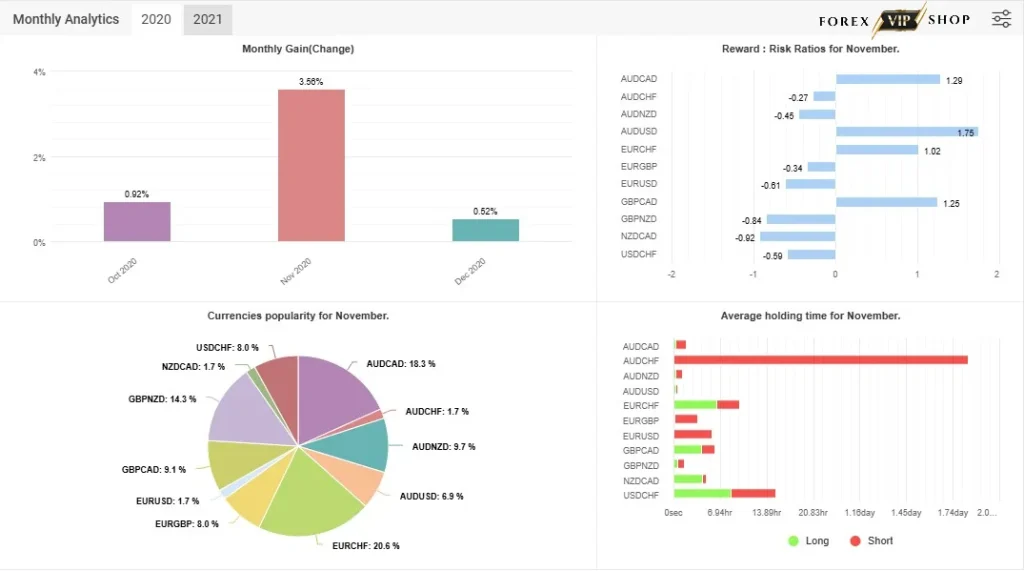Click the Oct 2020 purple bar
Image resolution: width=1024 pixels, height=571 pixels.
(x=137, y=221)
